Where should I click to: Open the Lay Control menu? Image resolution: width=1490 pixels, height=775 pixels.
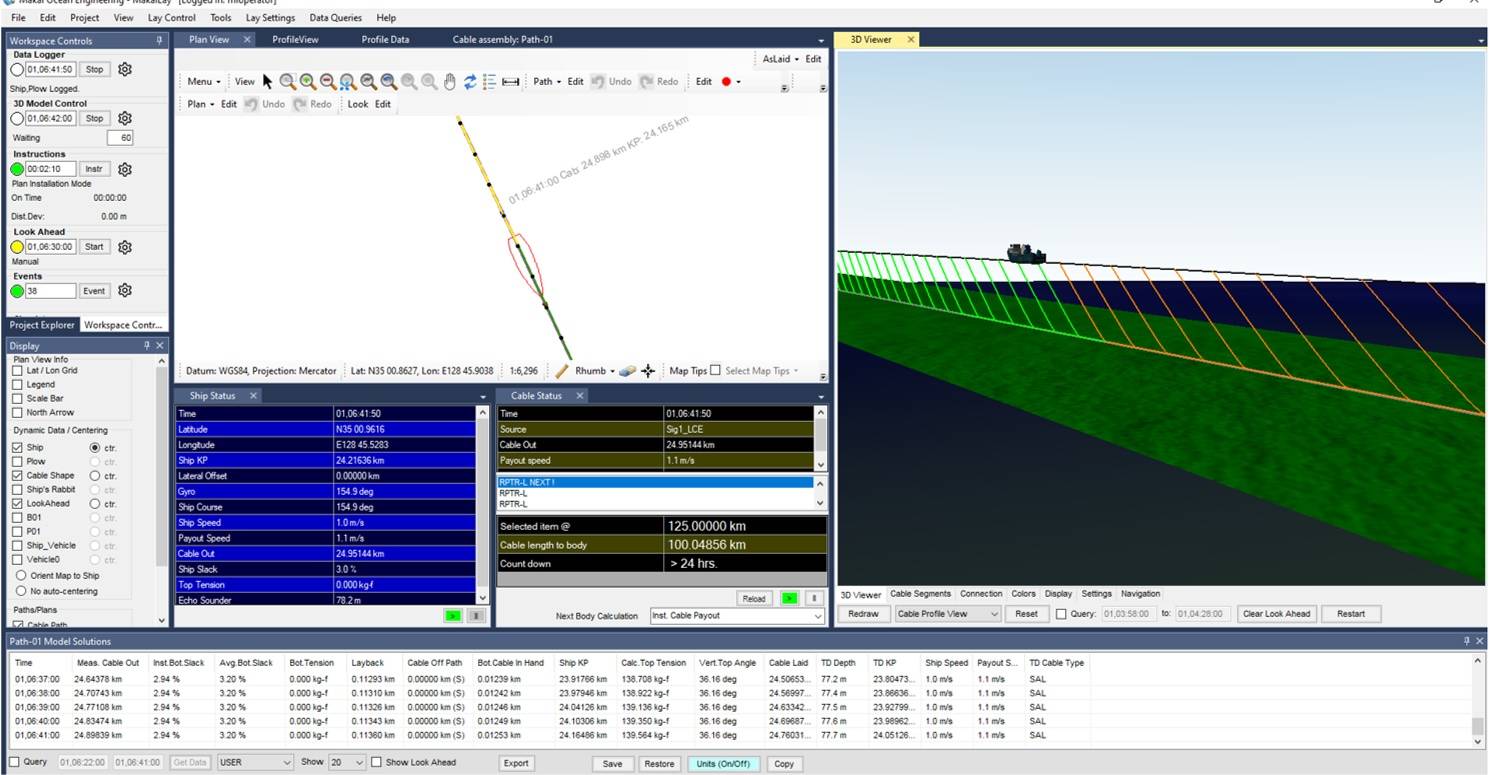(171, 18)
